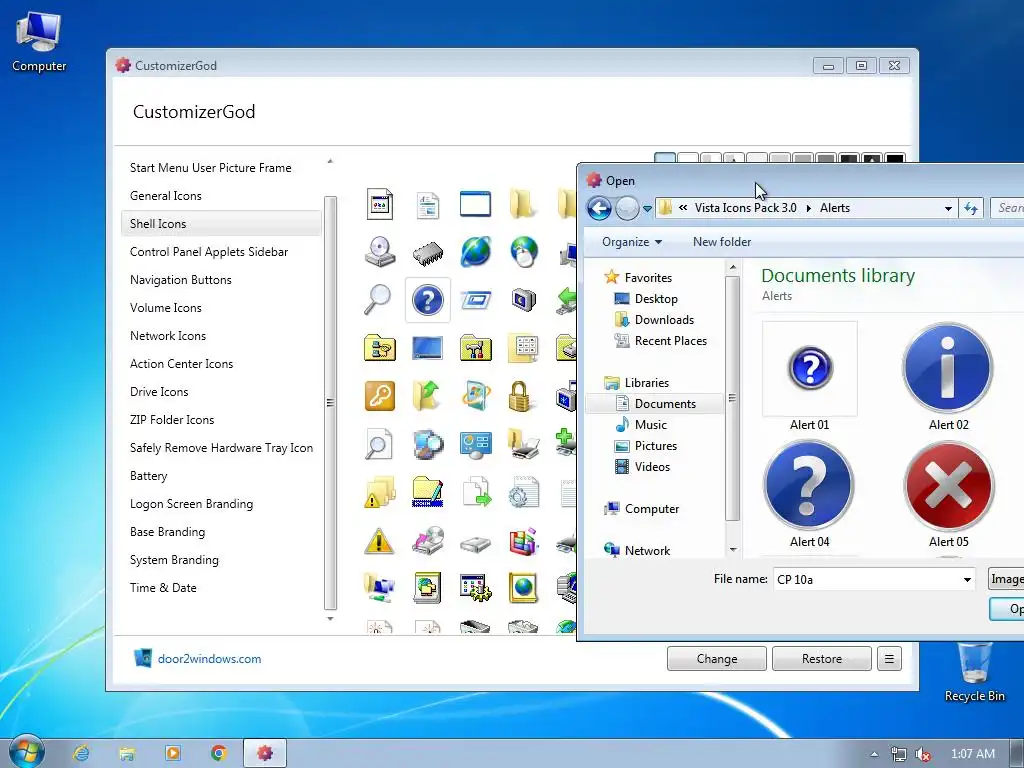Select the documents with green arrow icon
Viewport: 1024px width, 768px height.
[x=476, y=492]
